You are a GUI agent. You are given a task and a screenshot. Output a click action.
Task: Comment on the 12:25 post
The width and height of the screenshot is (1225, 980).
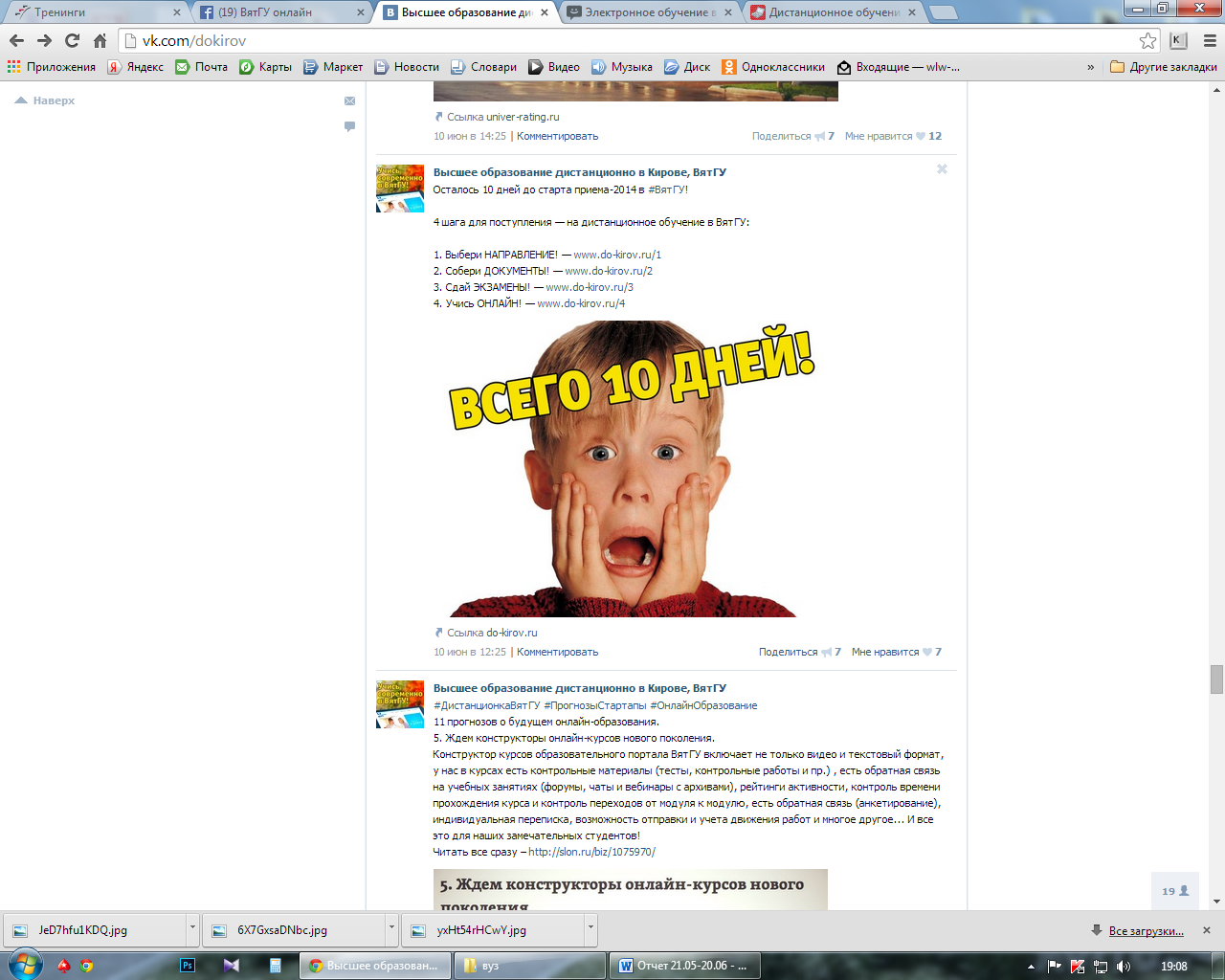click(557, 652)
